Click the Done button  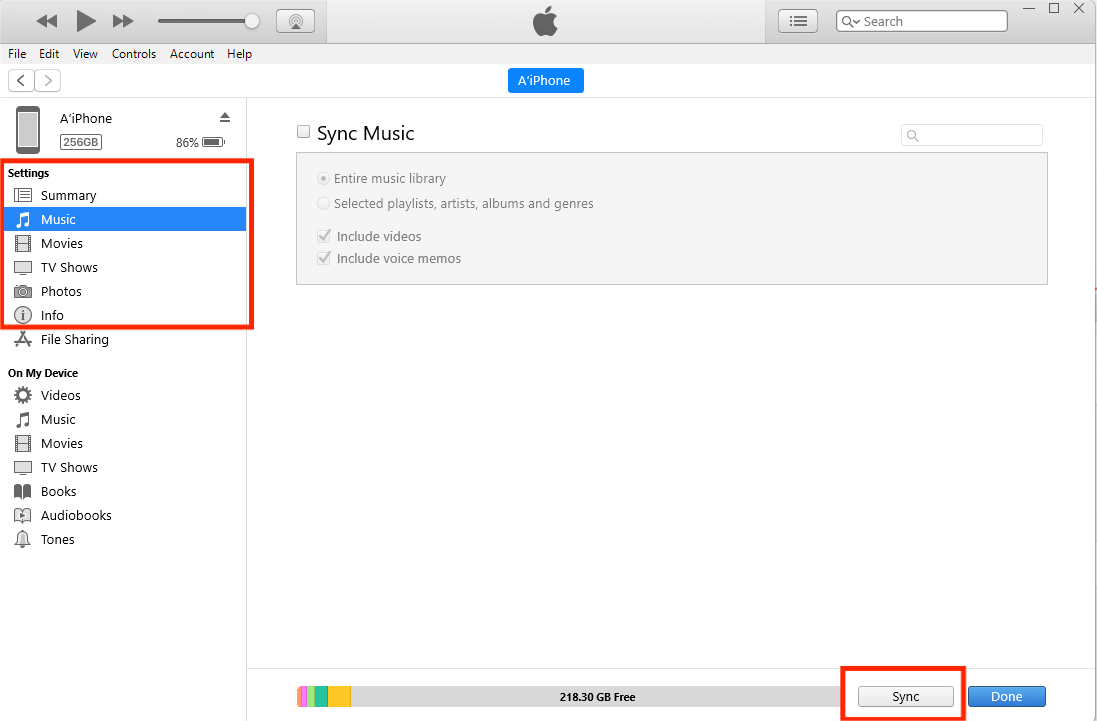(1007, 697)
